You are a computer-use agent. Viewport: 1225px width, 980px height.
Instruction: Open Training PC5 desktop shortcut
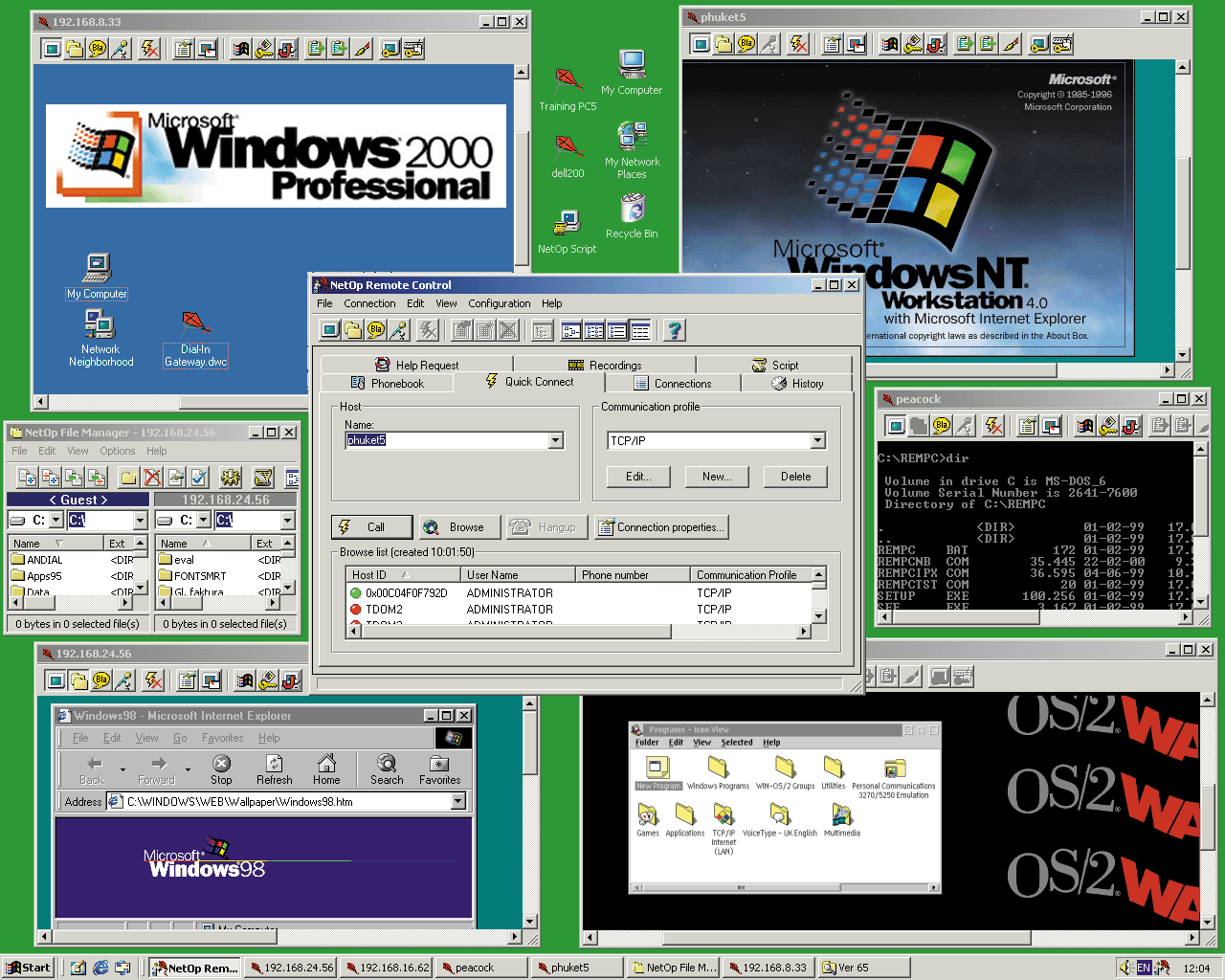pyautogui.click(x=568, y=91)
